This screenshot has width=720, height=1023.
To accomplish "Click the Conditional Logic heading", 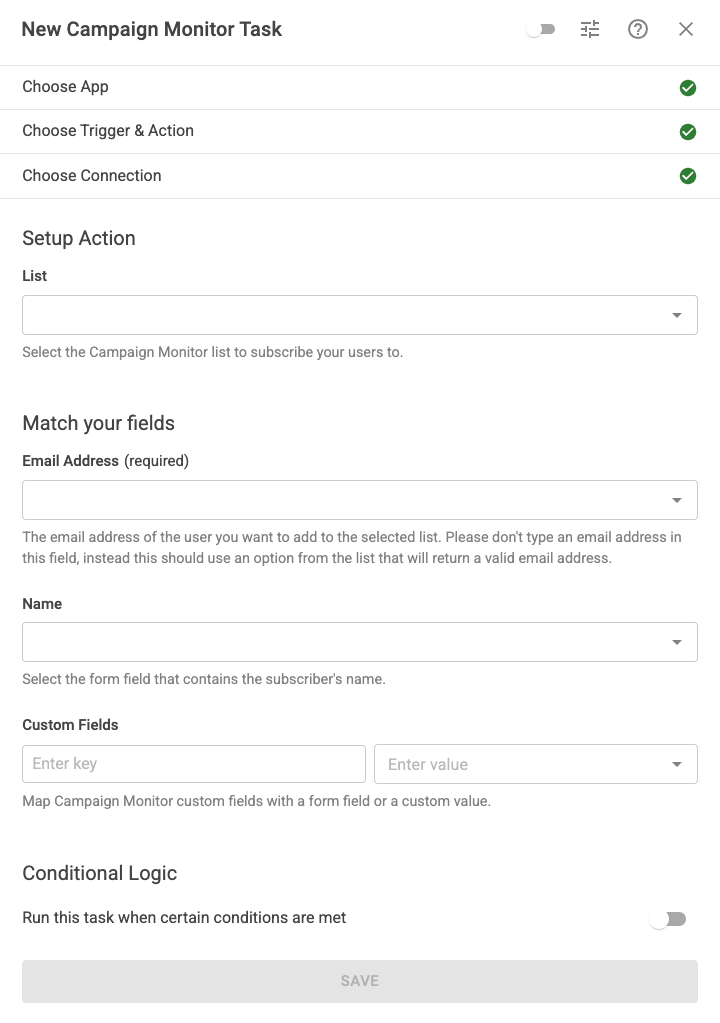I will (x=100, y=873).
